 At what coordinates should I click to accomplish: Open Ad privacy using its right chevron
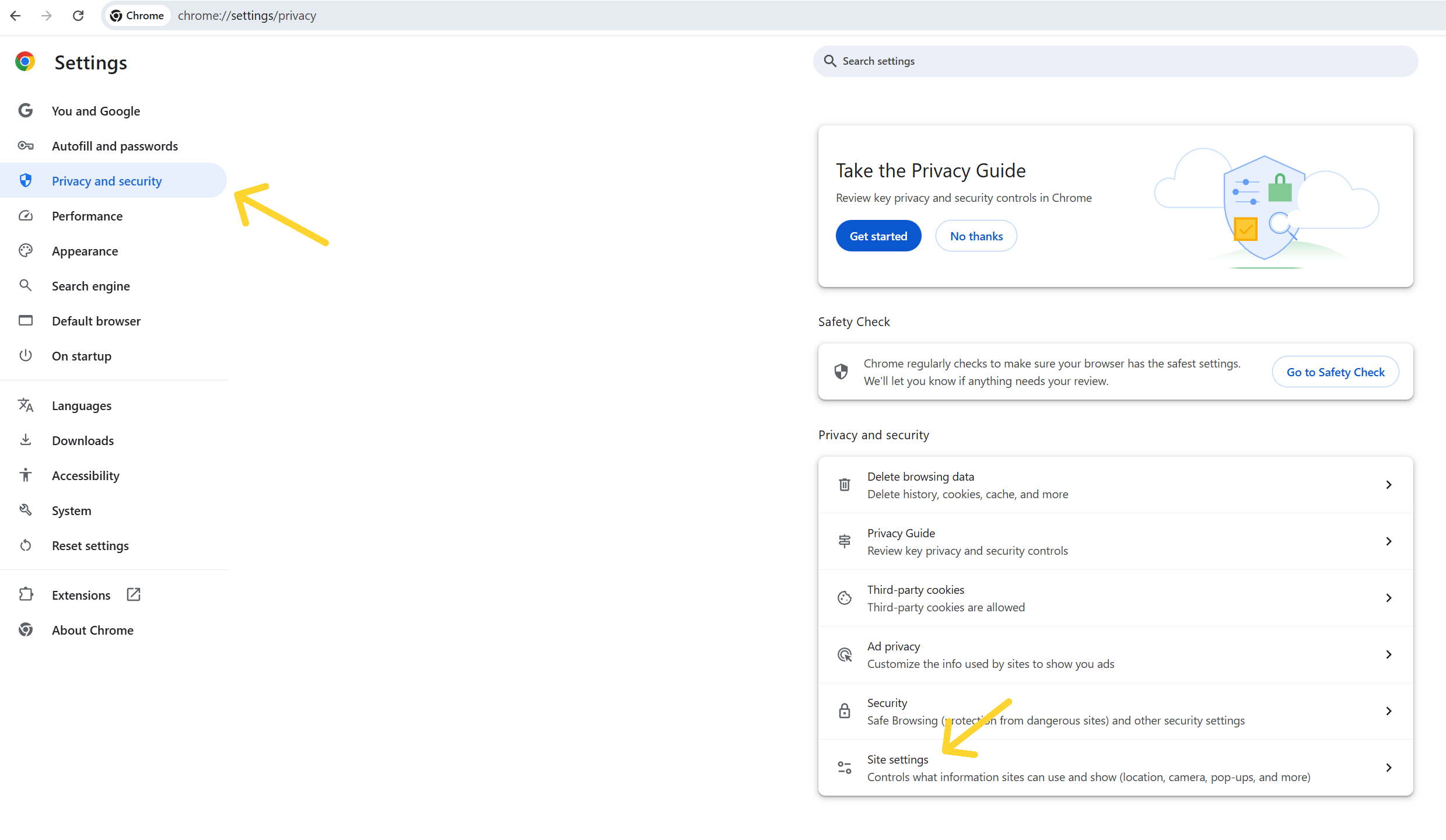point(1388,654)
